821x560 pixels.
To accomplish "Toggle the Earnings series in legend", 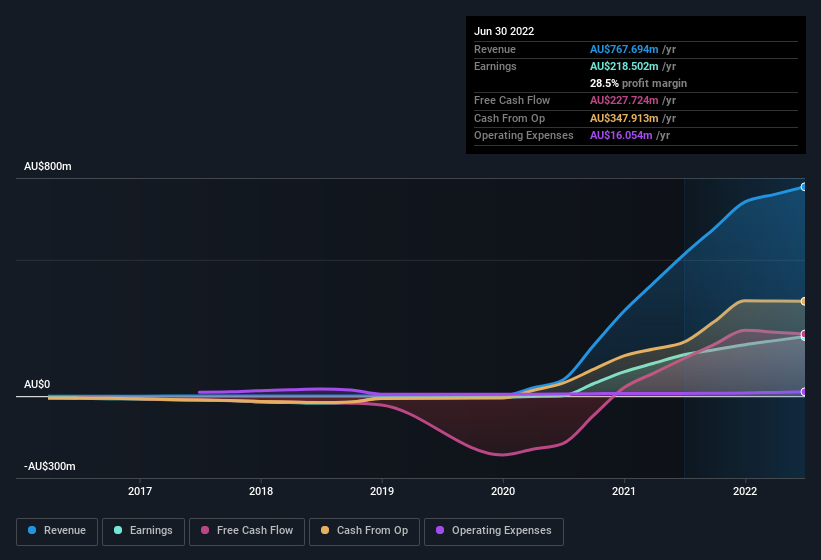I will pos(143,531).
